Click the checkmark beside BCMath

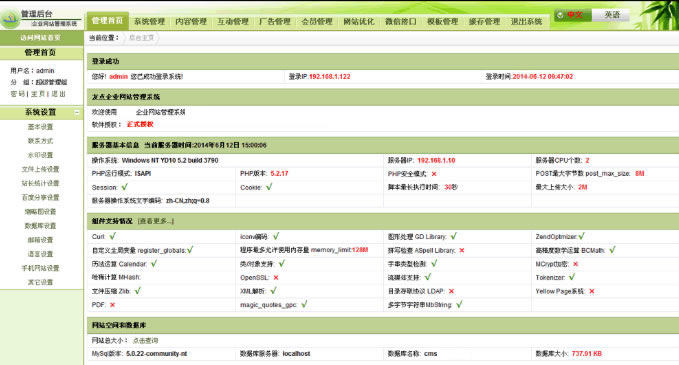point(612,250)
